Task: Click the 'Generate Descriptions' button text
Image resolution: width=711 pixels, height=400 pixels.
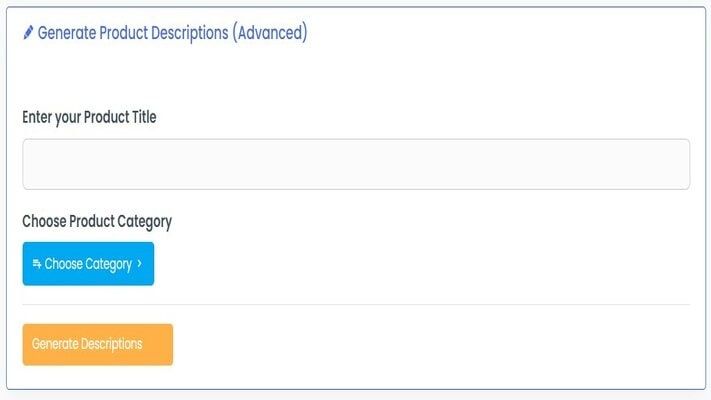Action: click(x=87, y=344)
